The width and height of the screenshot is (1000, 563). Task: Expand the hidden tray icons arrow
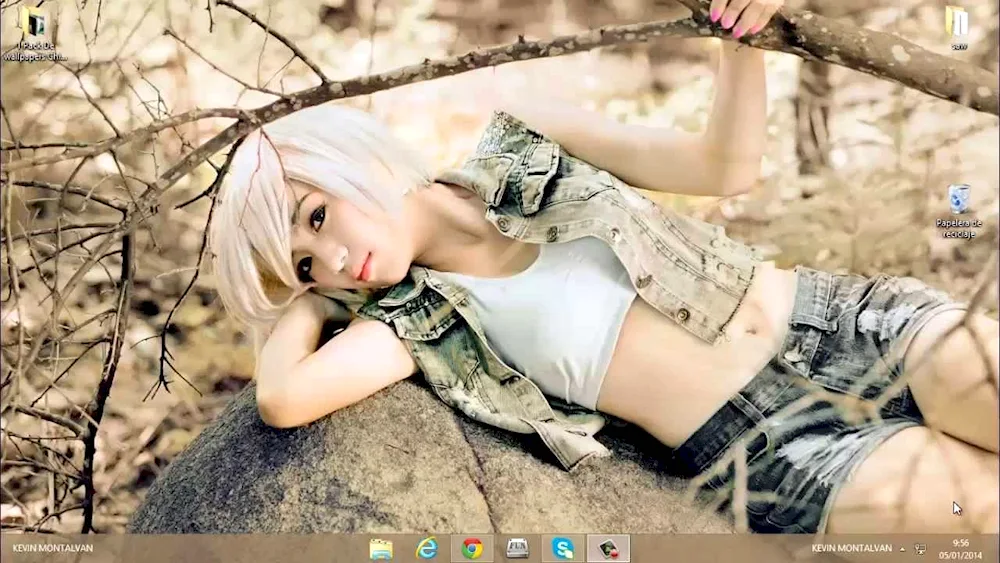(902, 549)
